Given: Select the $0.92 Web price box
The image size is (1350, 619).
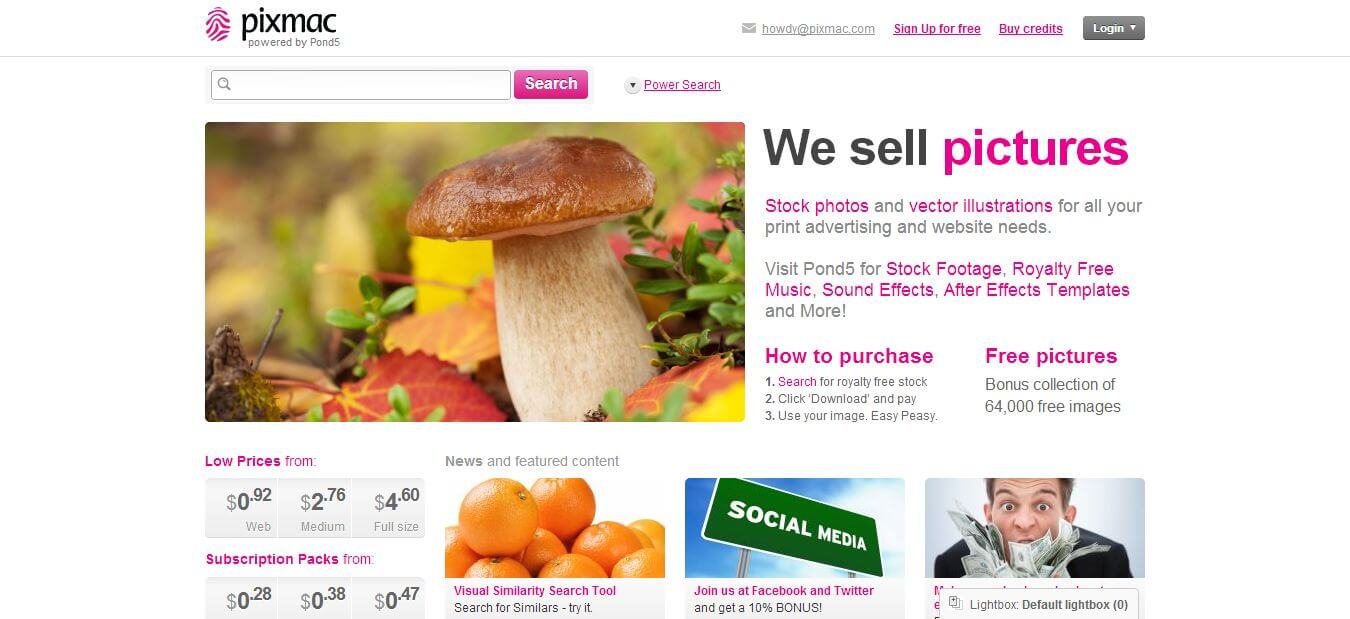Looking at the screenshot, I should coord(241,509).
